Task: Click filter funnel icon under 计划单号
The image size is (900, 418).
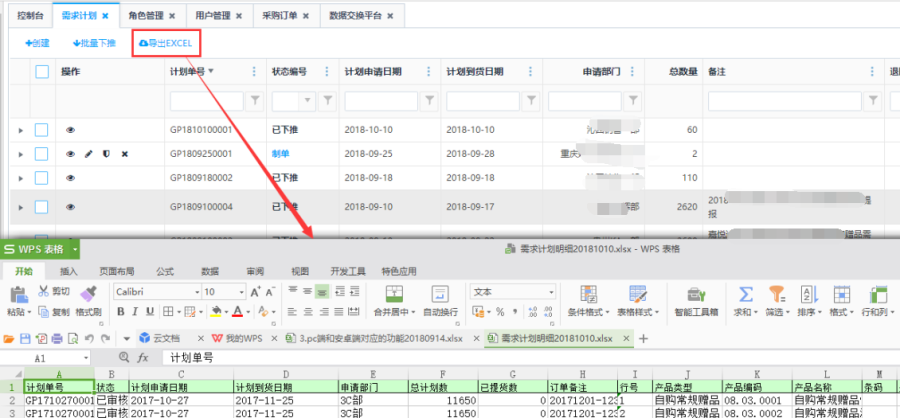Action: point(255,100)
